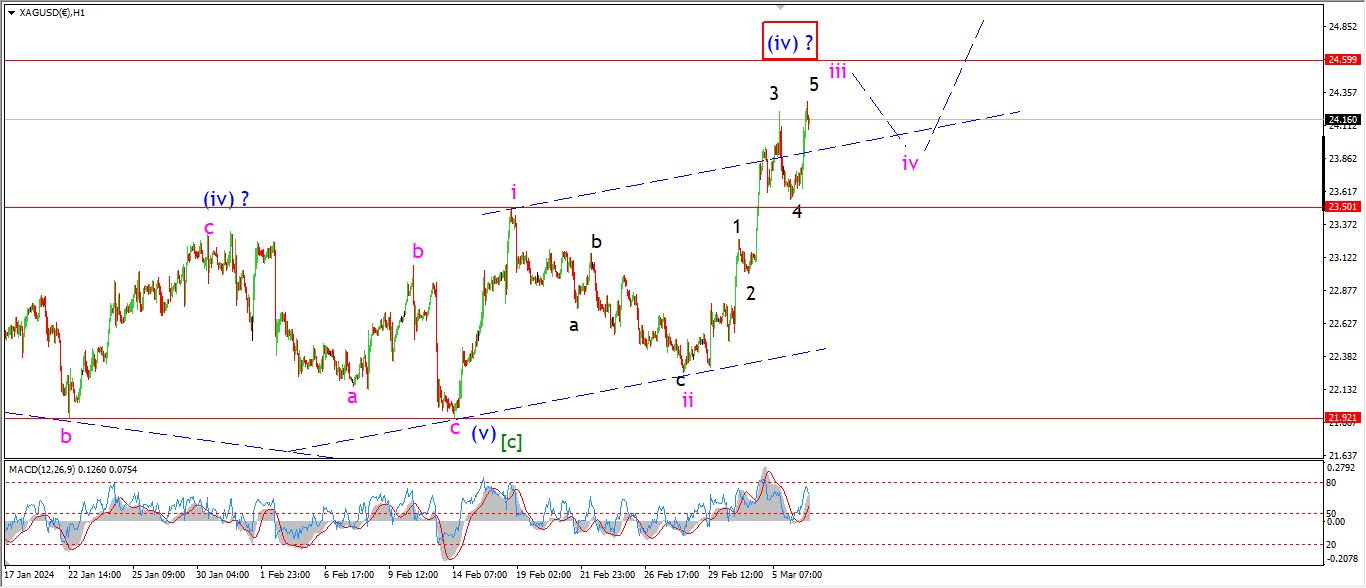Click the black 4 wave label
Screen dimensions: 1366x588
click(x=797, y=211)
